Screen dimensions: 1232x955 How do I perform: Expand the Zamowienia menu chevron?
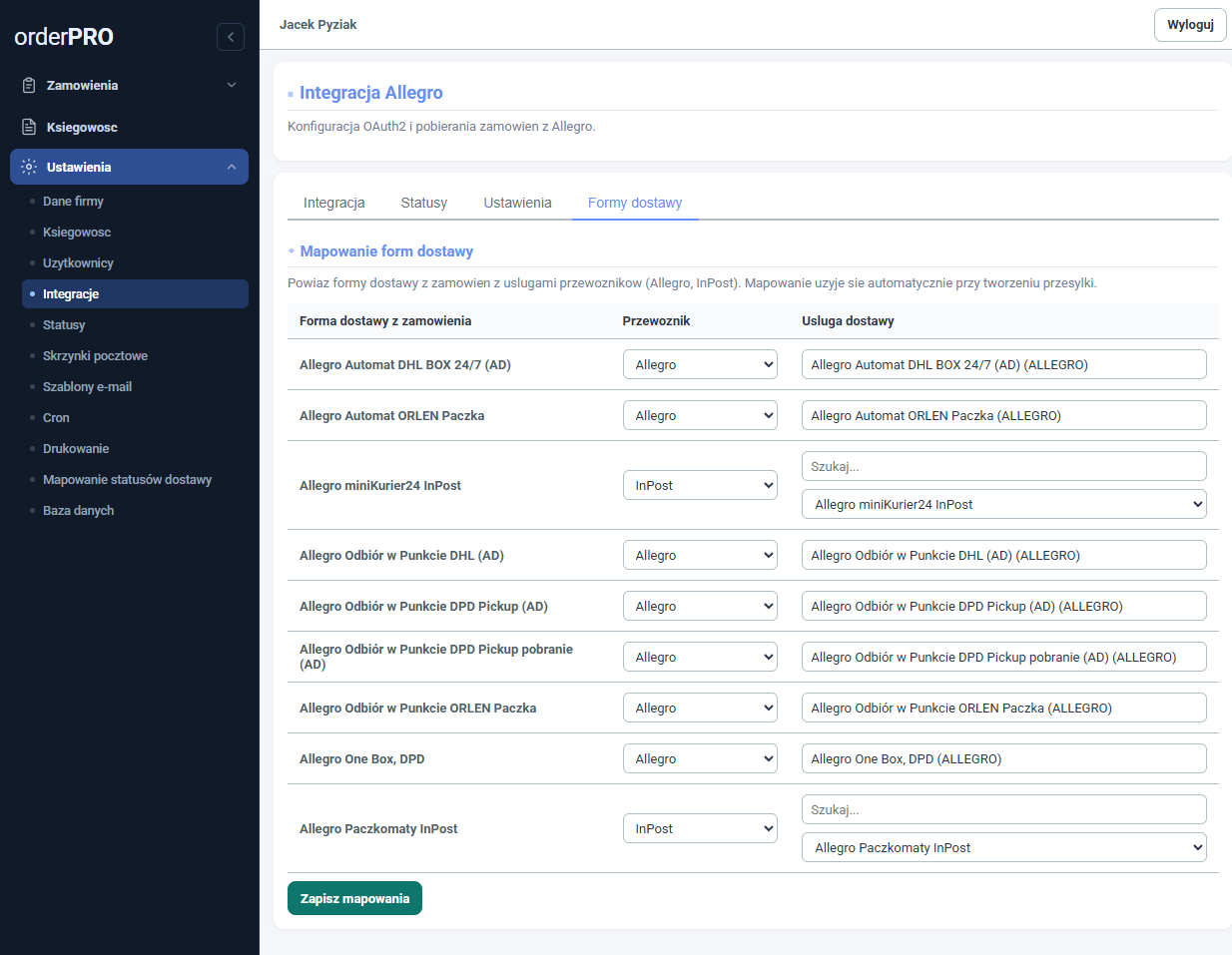(232, 86)
